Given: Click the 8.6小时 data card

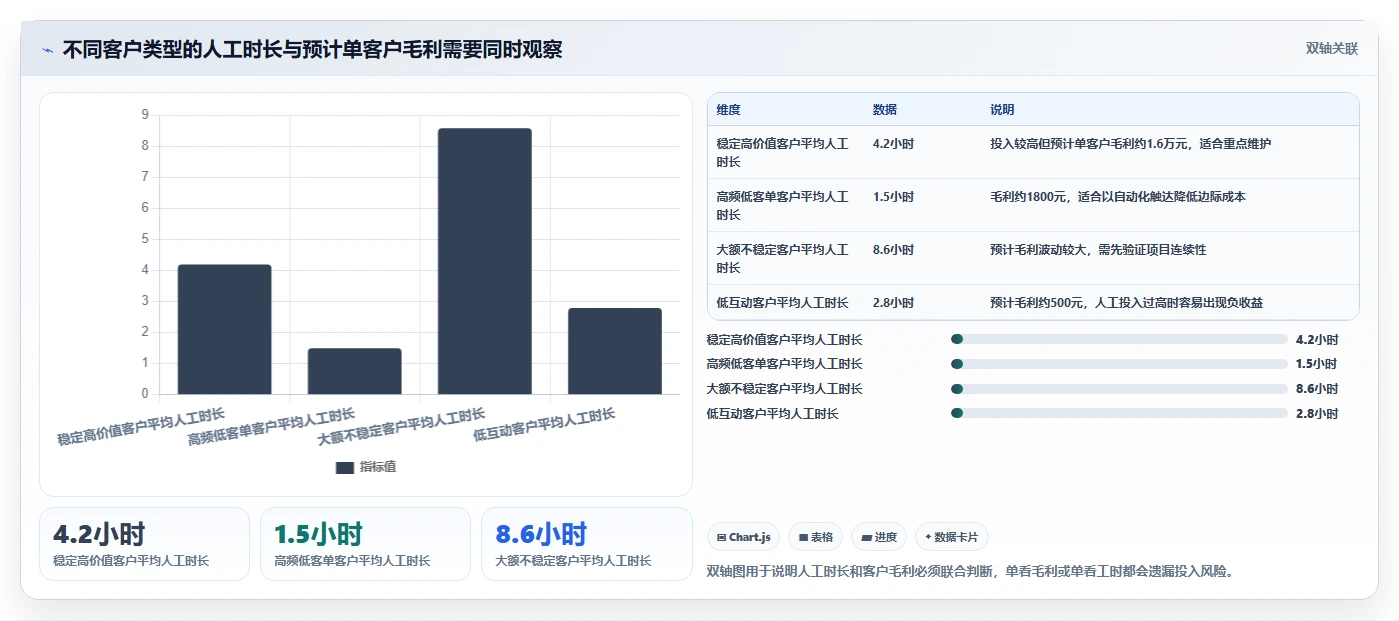Looking at the screenshot, I should coord(587,544).
